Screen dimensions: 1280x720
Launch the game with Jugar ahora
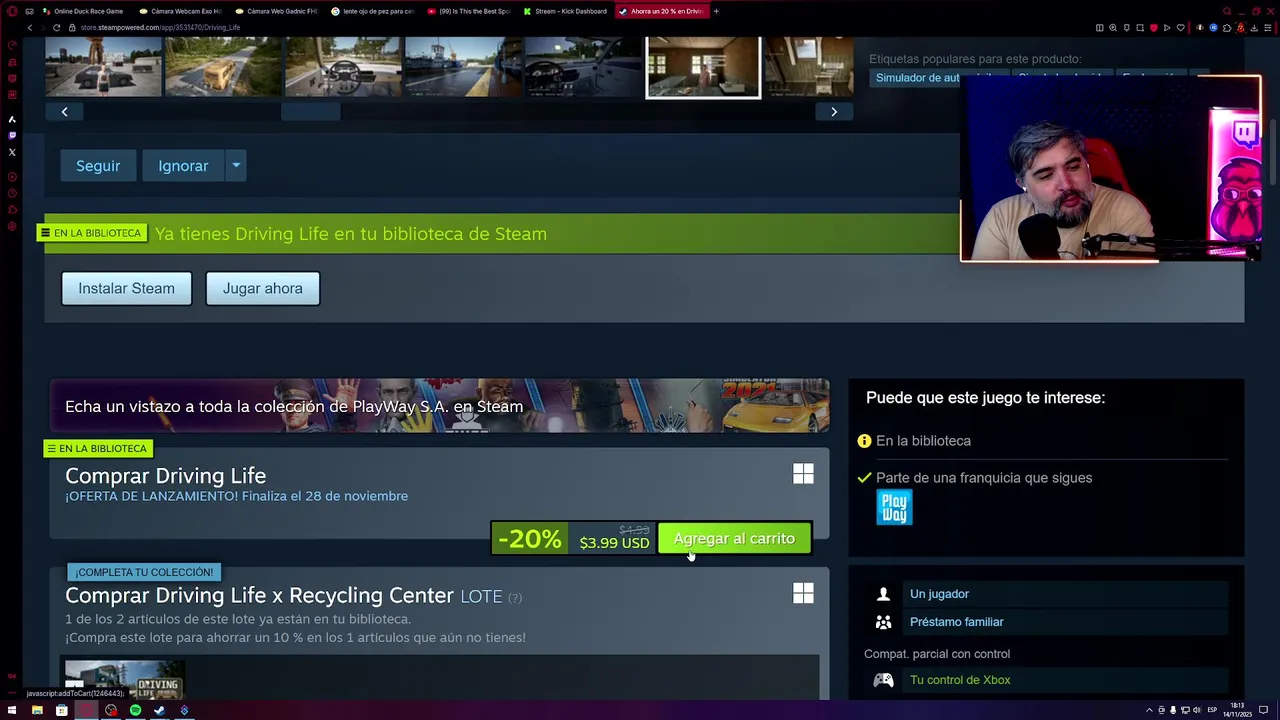tap(262, 288)
